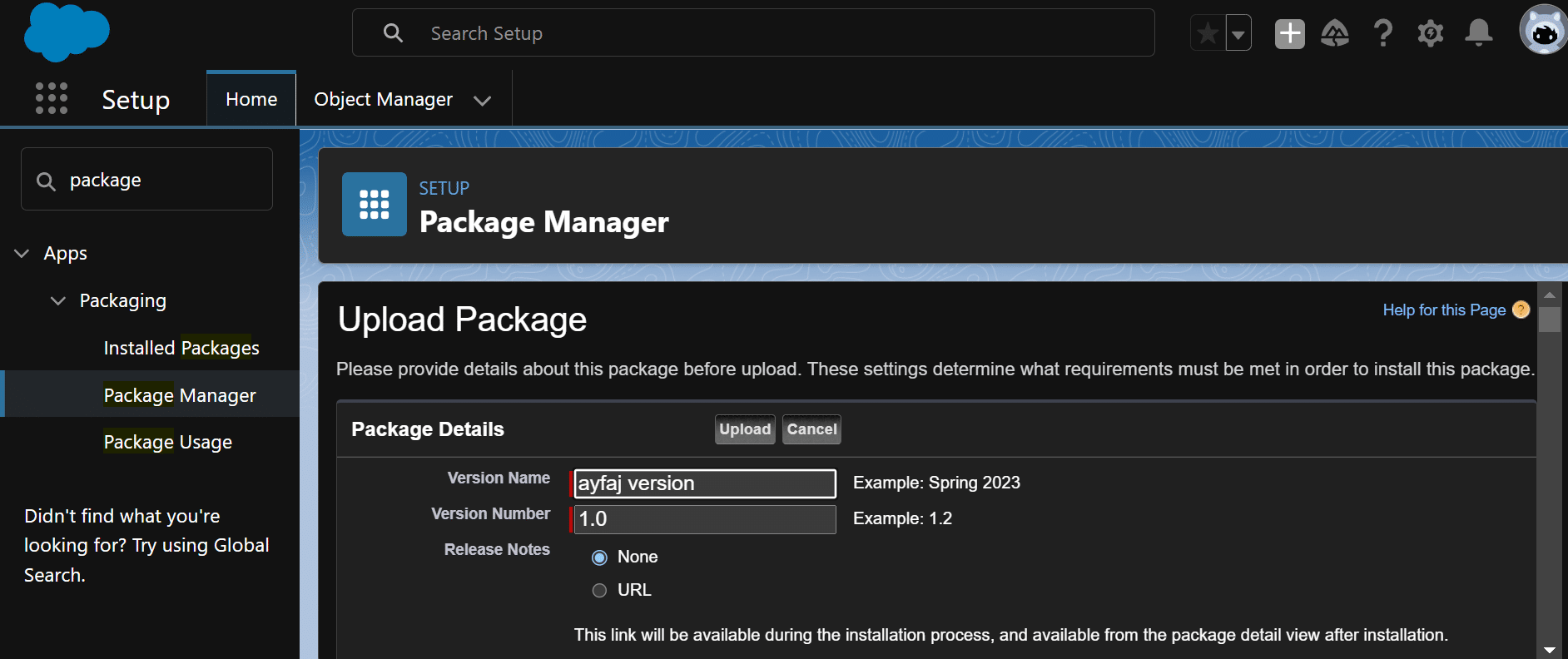Open the favorites list dropdown arrow
Image resolution: width=1568 pixels, height=659 pixels.
click(x=1238, y=34)
